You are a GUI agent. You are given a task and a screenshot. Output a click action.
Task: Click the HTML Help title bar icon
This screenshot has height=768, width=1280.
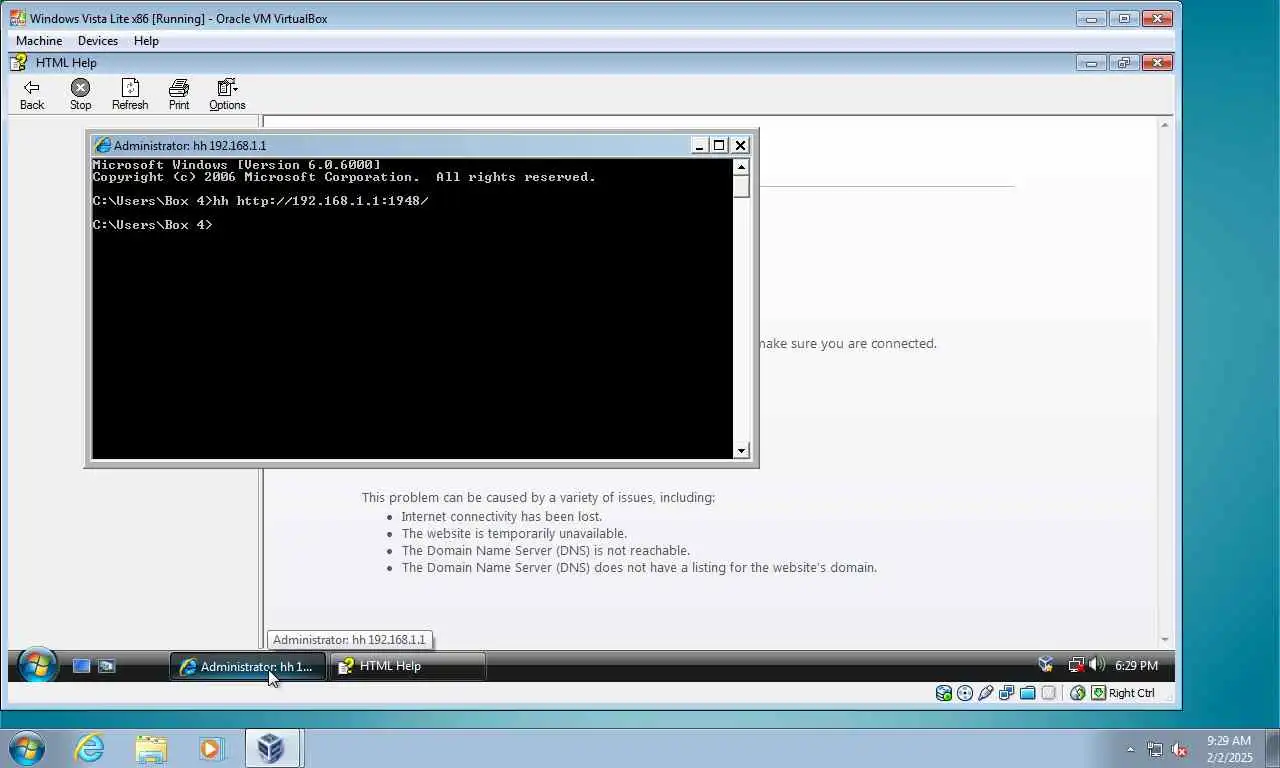pos(18,62)
